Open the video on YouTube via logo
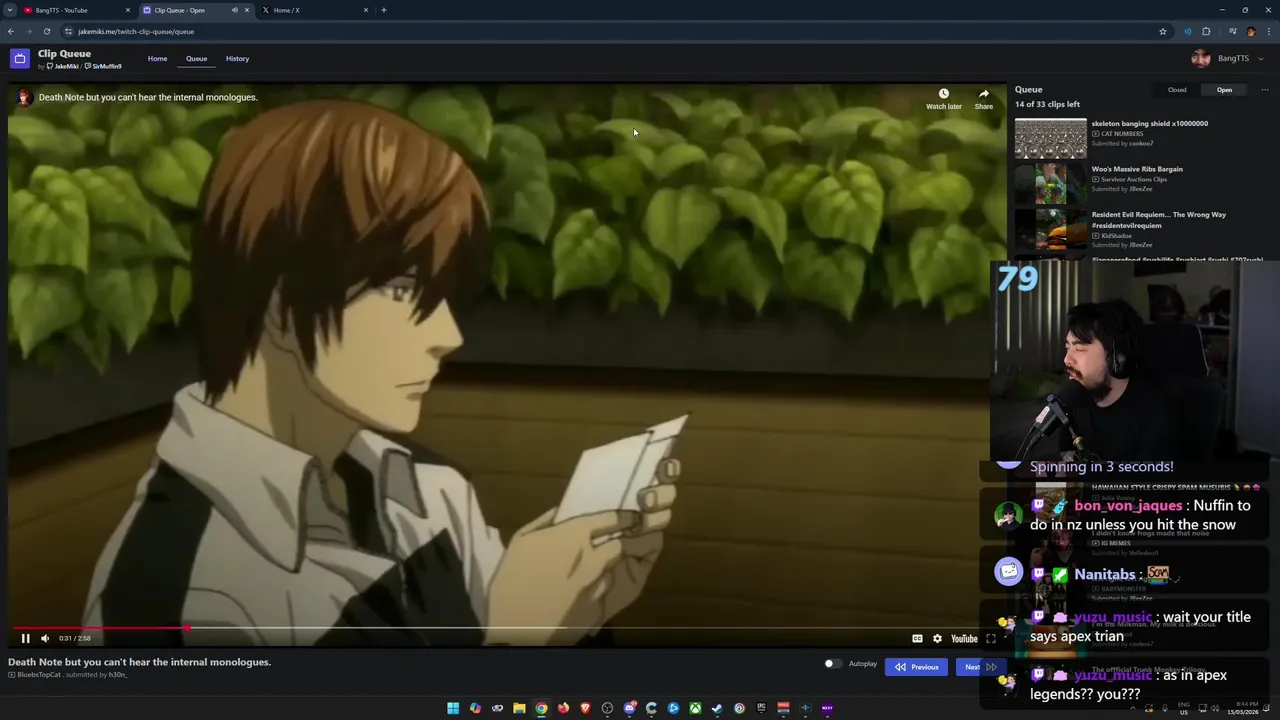The height and width of the screenshot is (720, 1280). 964,638
